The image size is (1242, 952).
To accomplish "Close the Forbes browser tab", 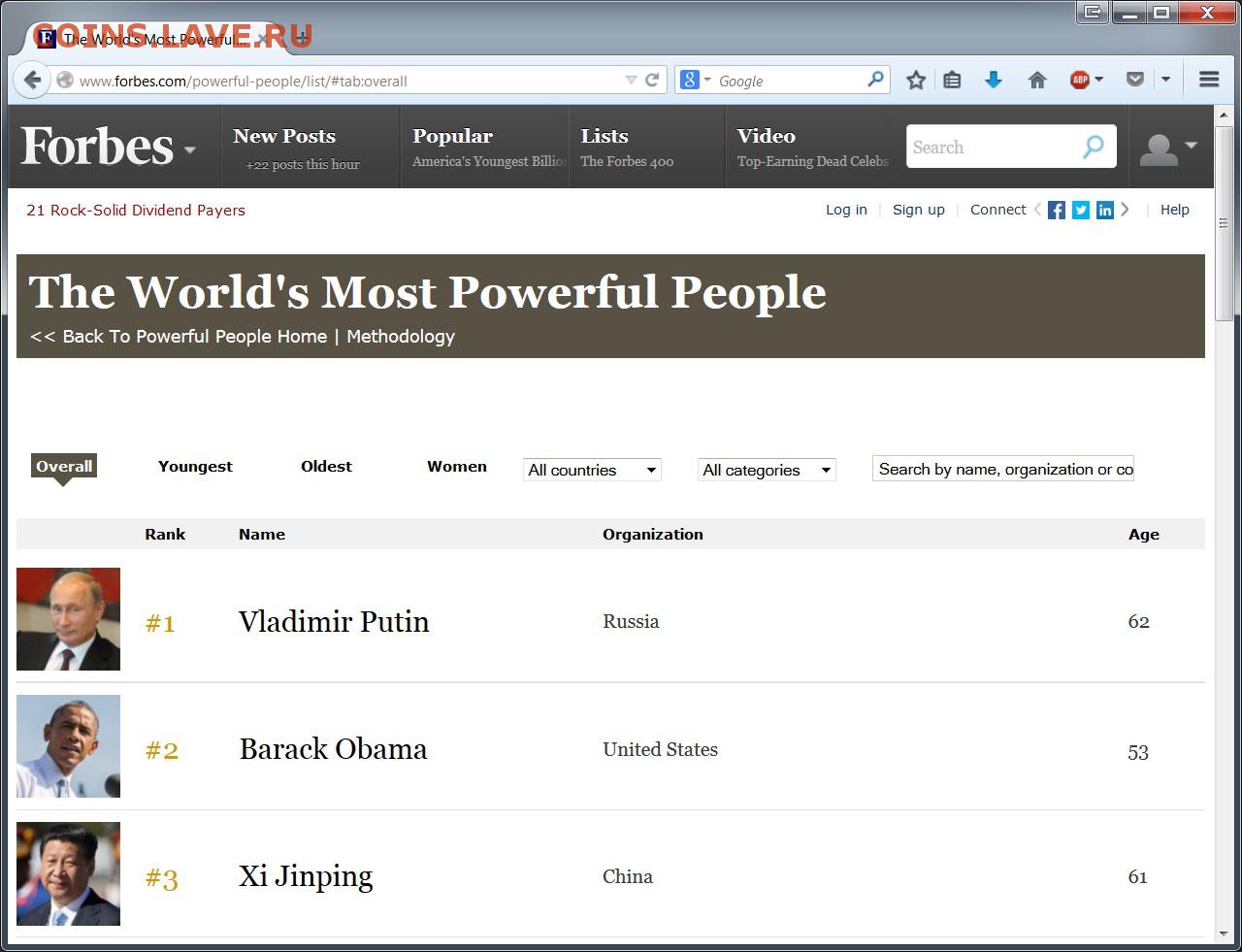I will tap(262, 39).
